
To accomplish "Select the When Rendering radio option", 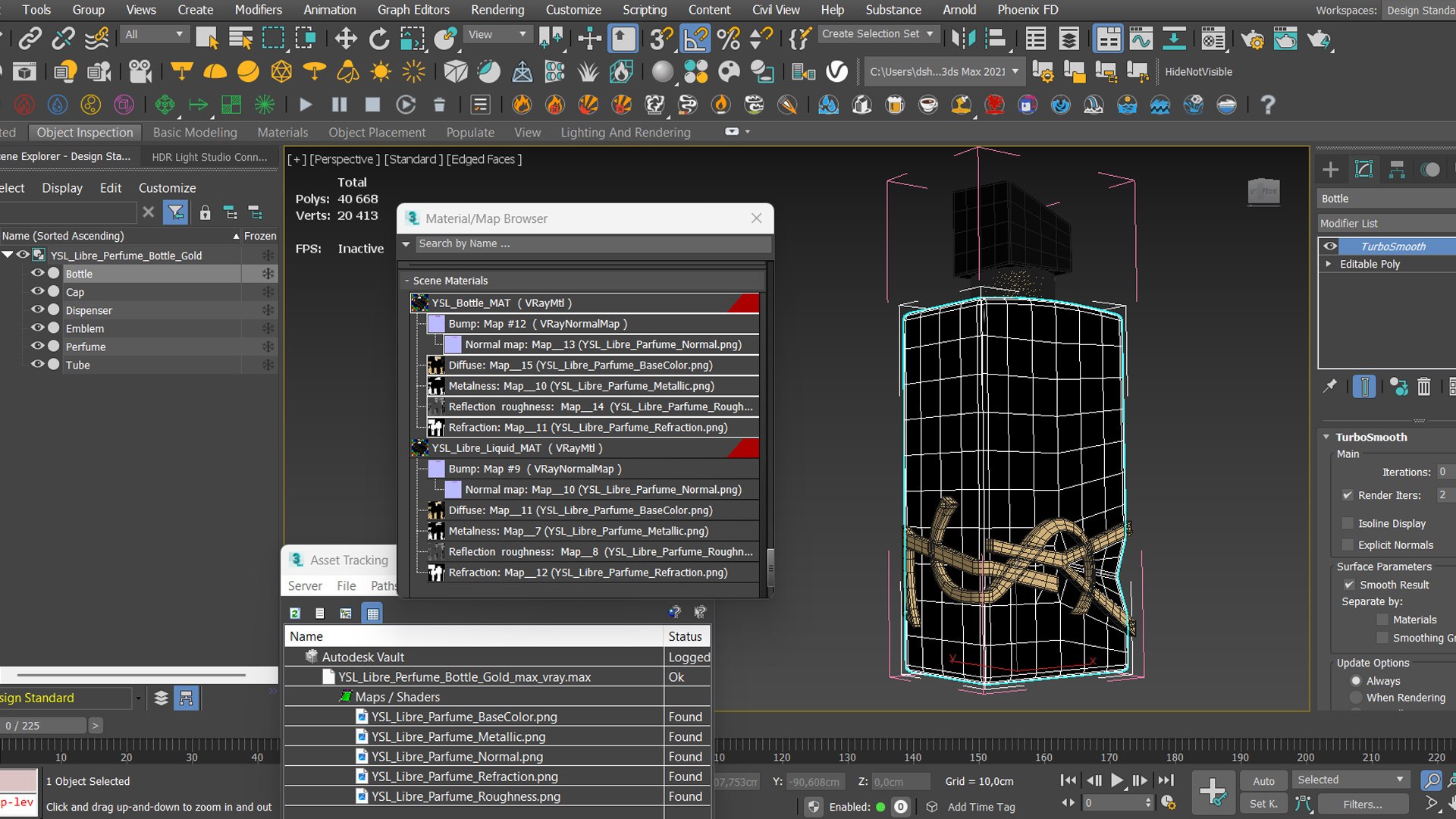I will point(1356,698).
